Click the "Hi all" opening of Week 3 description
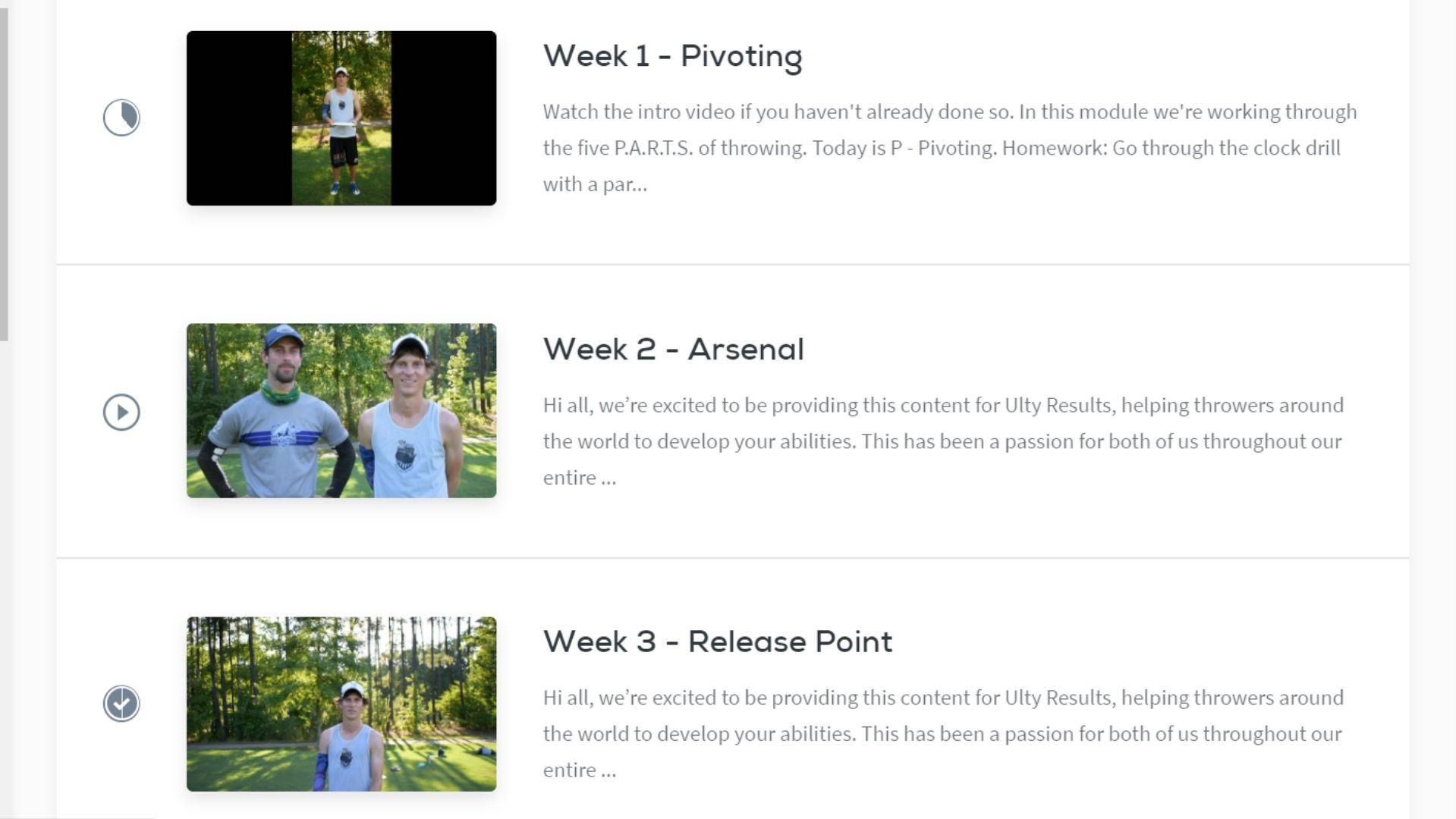The image size is (1456, 819). (567, 698)
